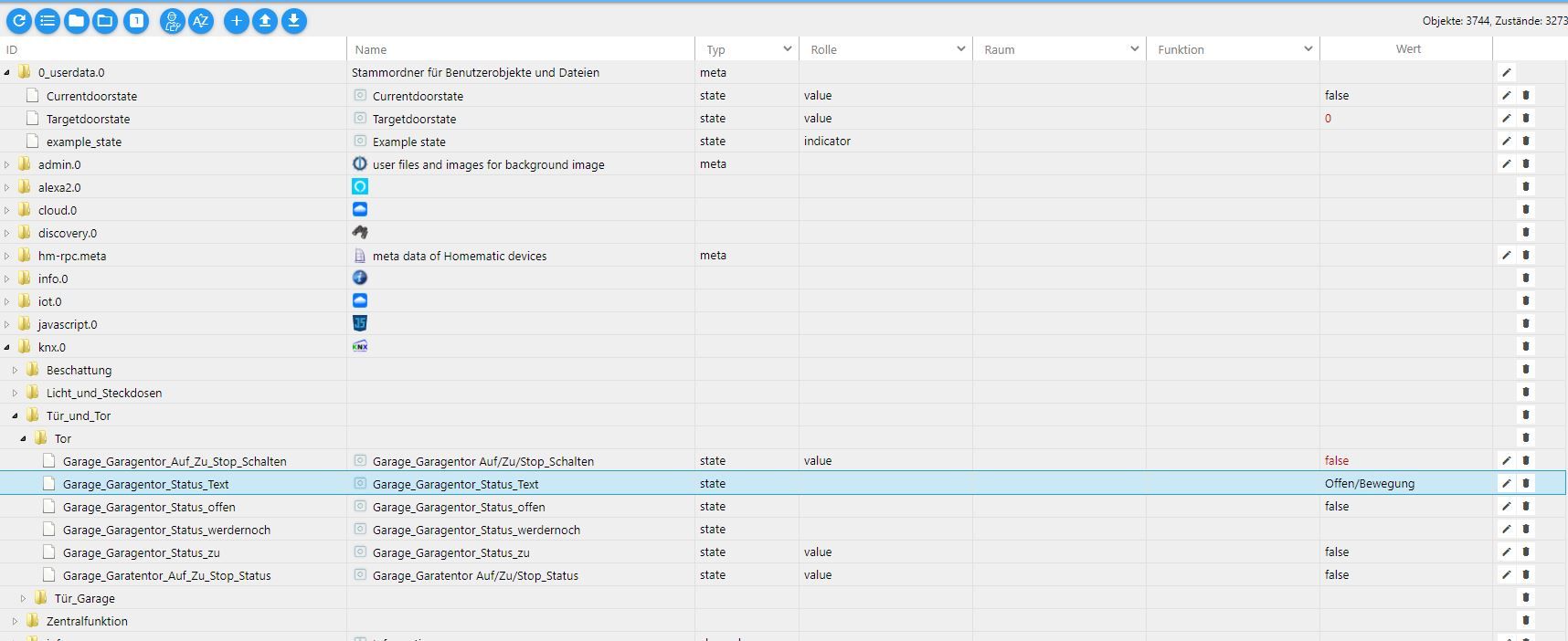Edit the hm-rpc.meta object via pencil

[1506, 255]
